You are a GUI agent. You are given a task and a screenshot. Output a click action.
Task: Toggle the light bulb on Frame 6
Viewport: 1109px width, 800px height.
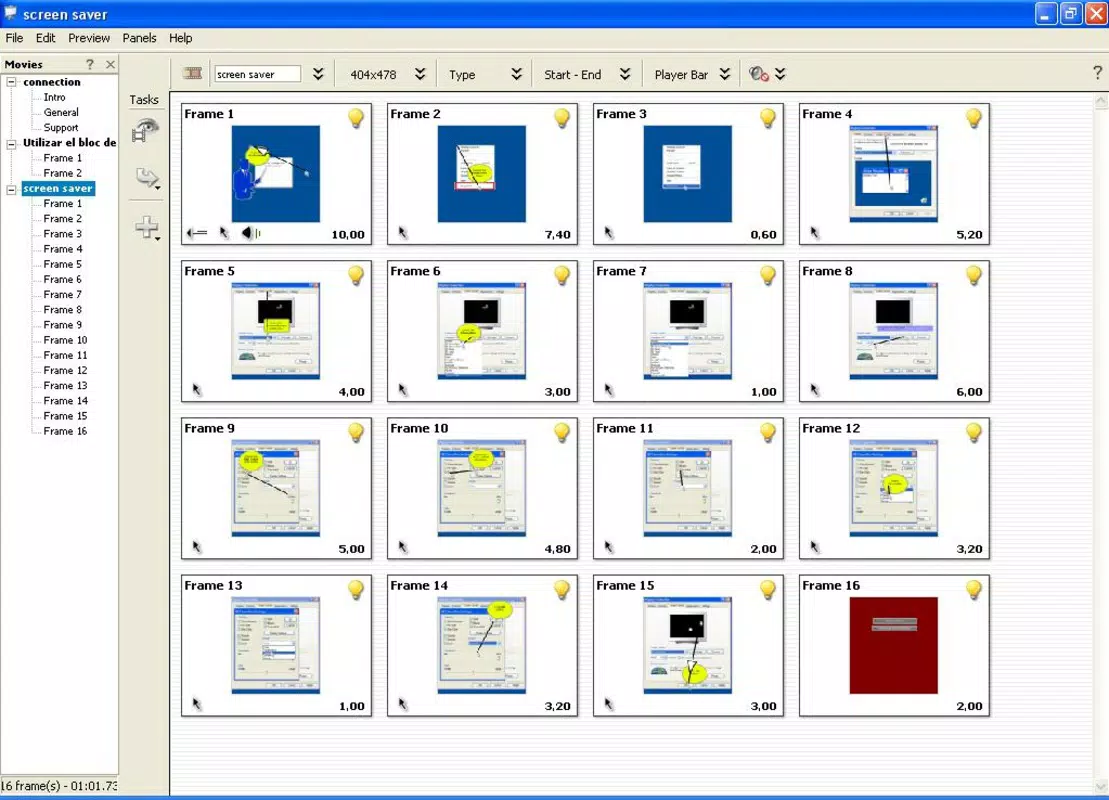click(562, 275)
